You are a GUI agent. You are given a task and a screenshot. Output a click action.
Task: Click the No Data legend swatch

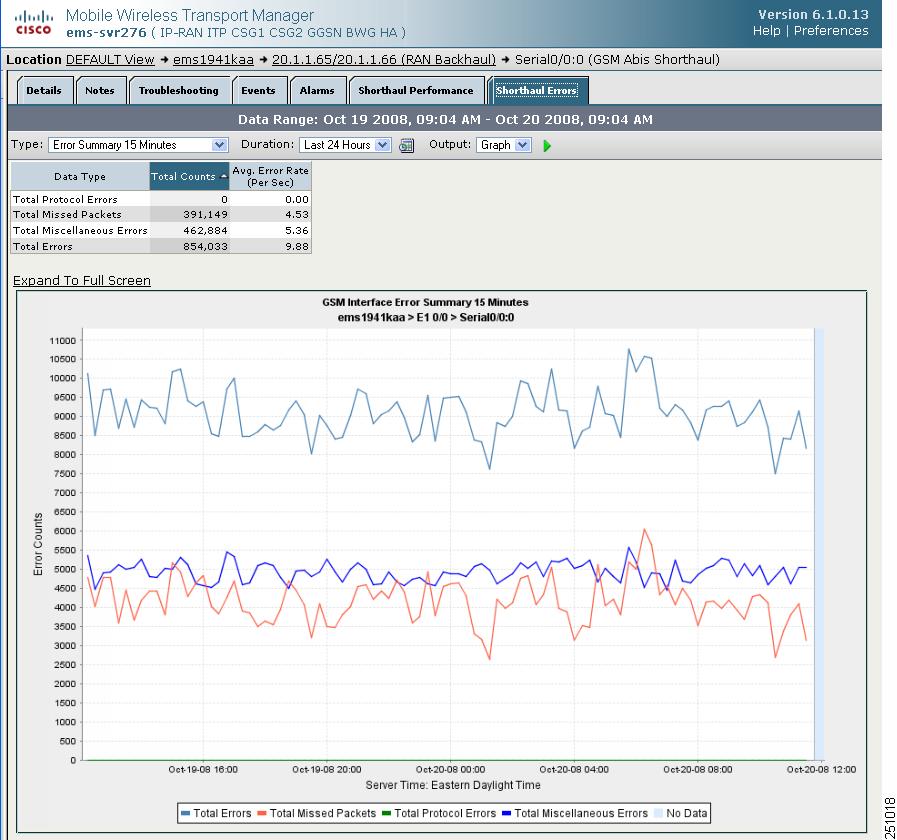[x=658, y=813]
